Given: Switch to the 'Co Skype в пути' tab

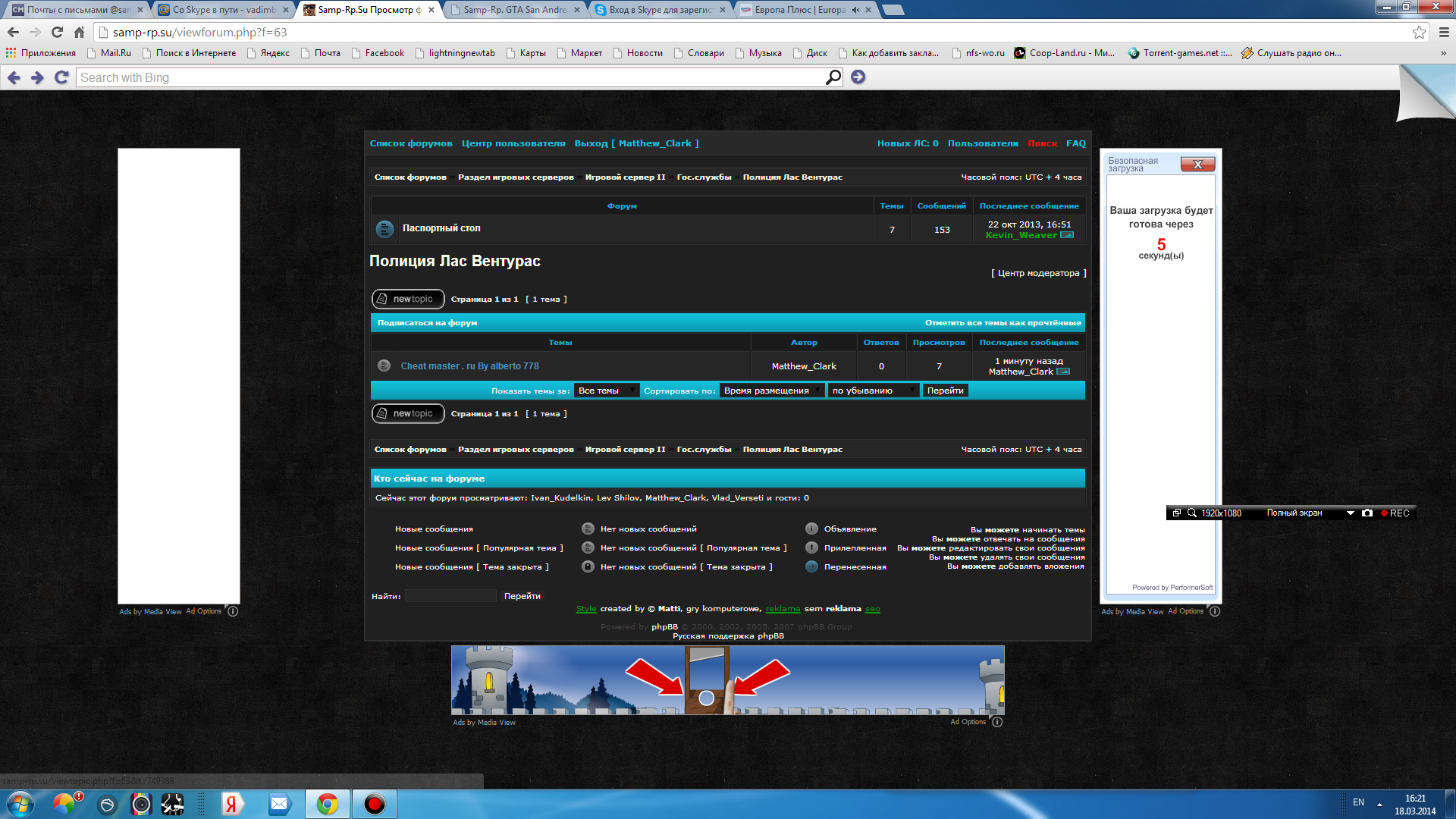Looking at the screenshot, I should click(224, 10).
